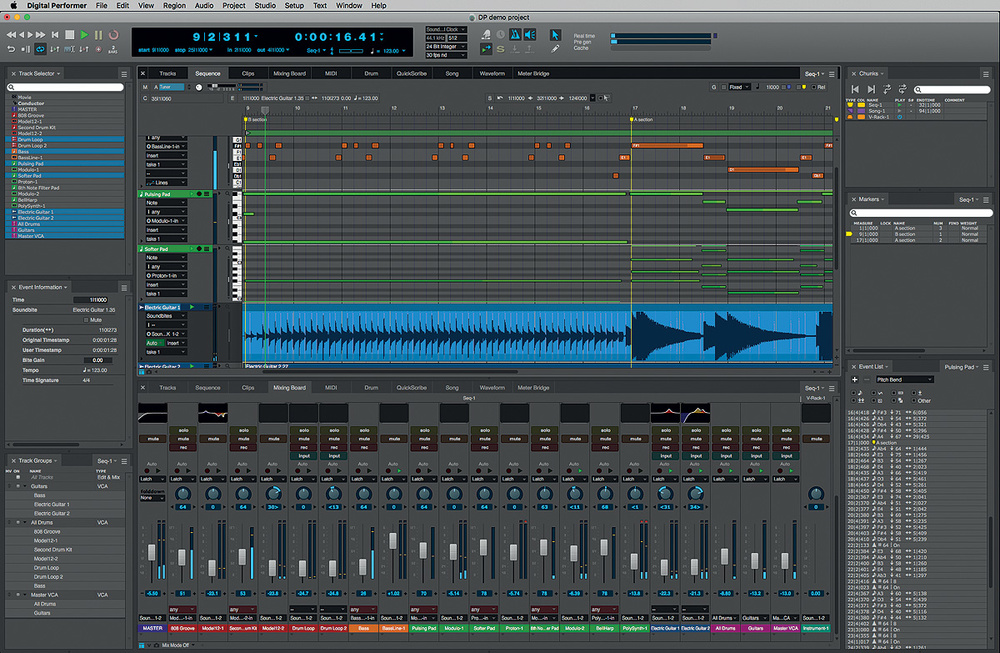Open the Seq-1 dropdown in Markers panel
The height and width of the screenshot is (653, 1000).
tap(969, 200)
